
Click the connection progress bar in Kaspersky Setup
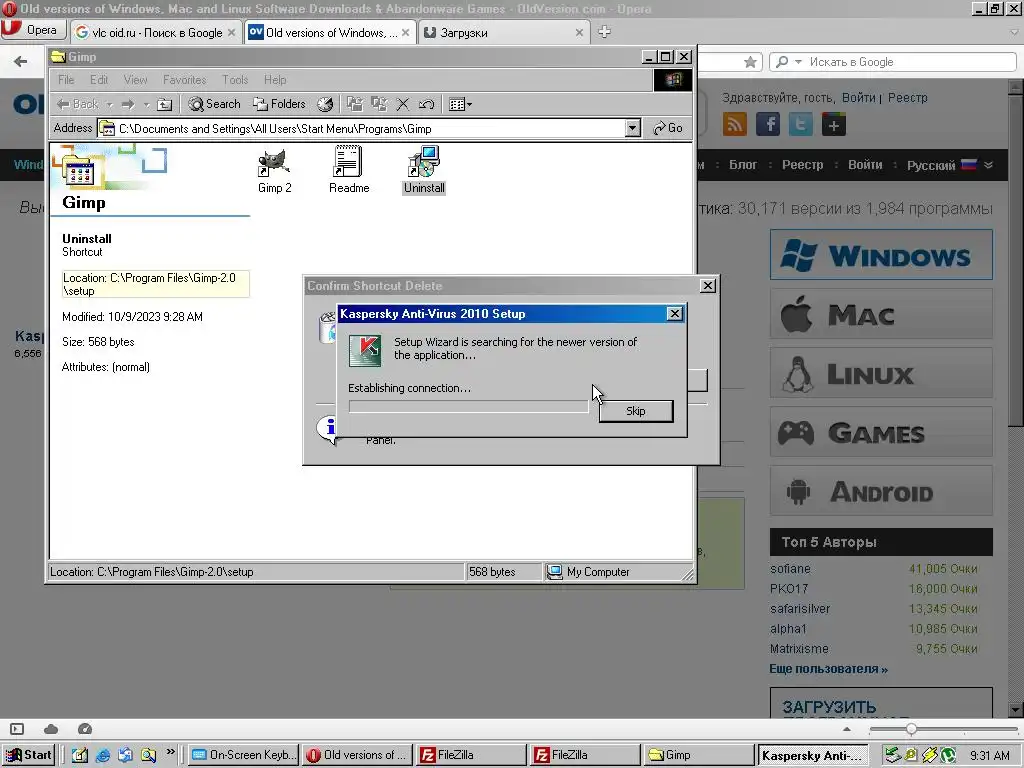tap(468, 407)
